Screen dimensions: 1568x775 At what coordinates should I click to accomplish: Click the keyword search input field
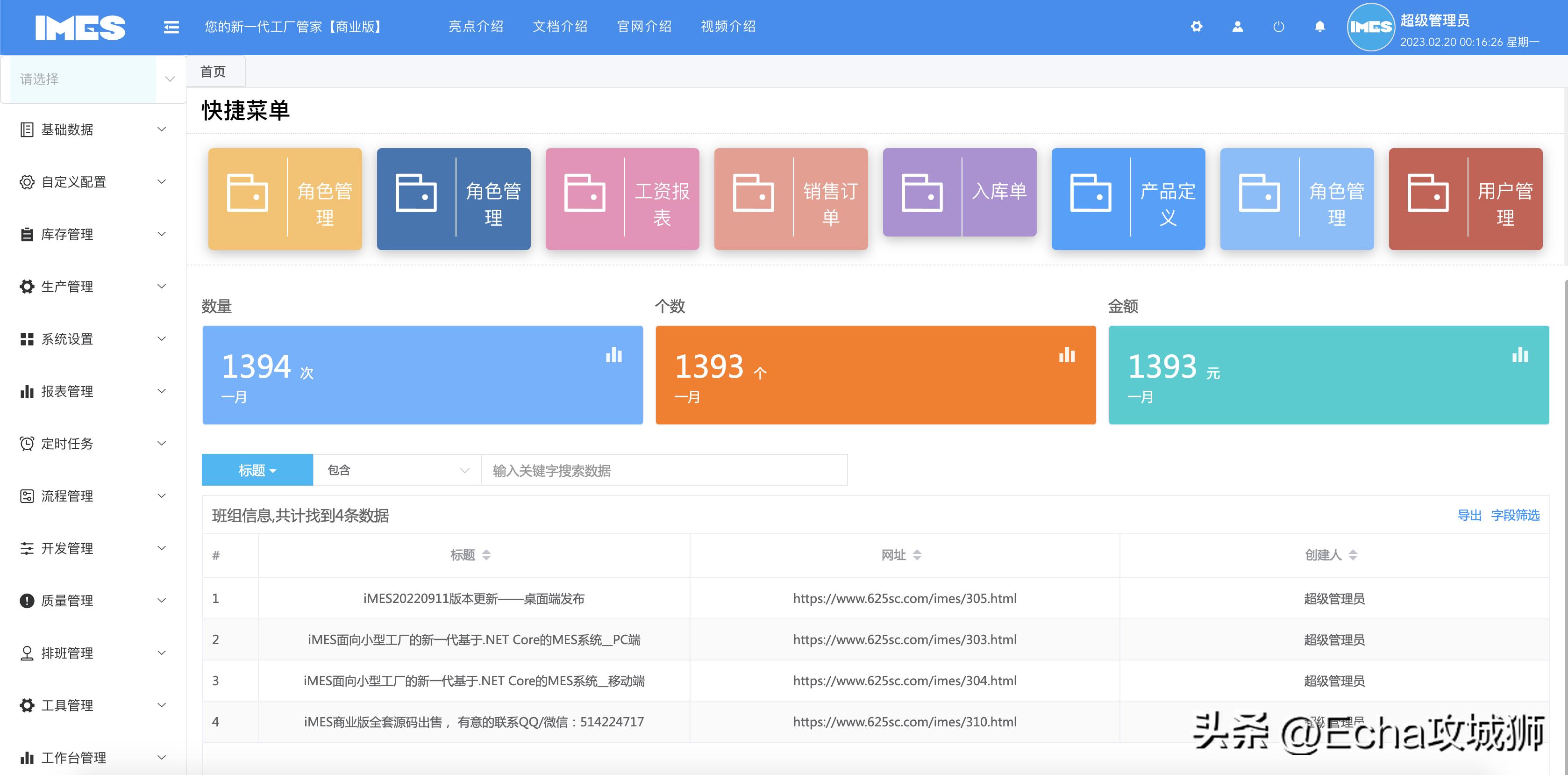pyautogui.click(x=663, y=469)
